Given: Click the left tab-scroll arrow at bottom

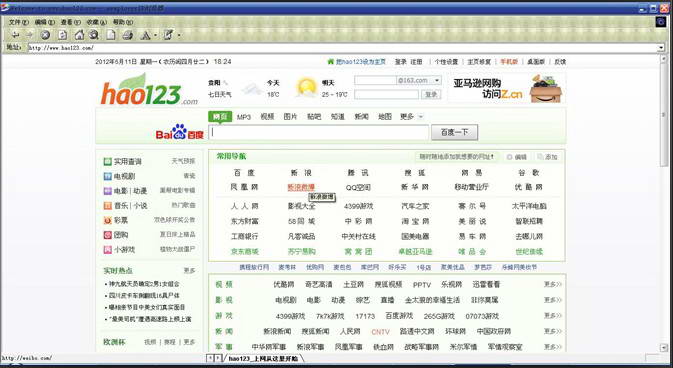Looking at the screenshot, I should 210,358.
